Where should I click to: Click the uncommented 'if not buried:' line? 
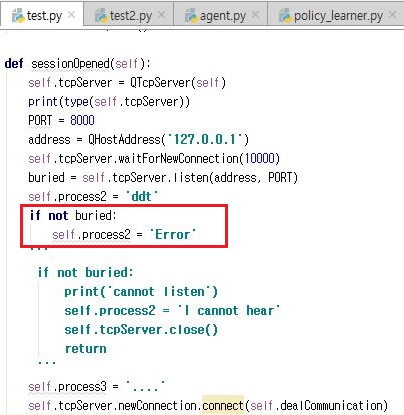(73, 215)
